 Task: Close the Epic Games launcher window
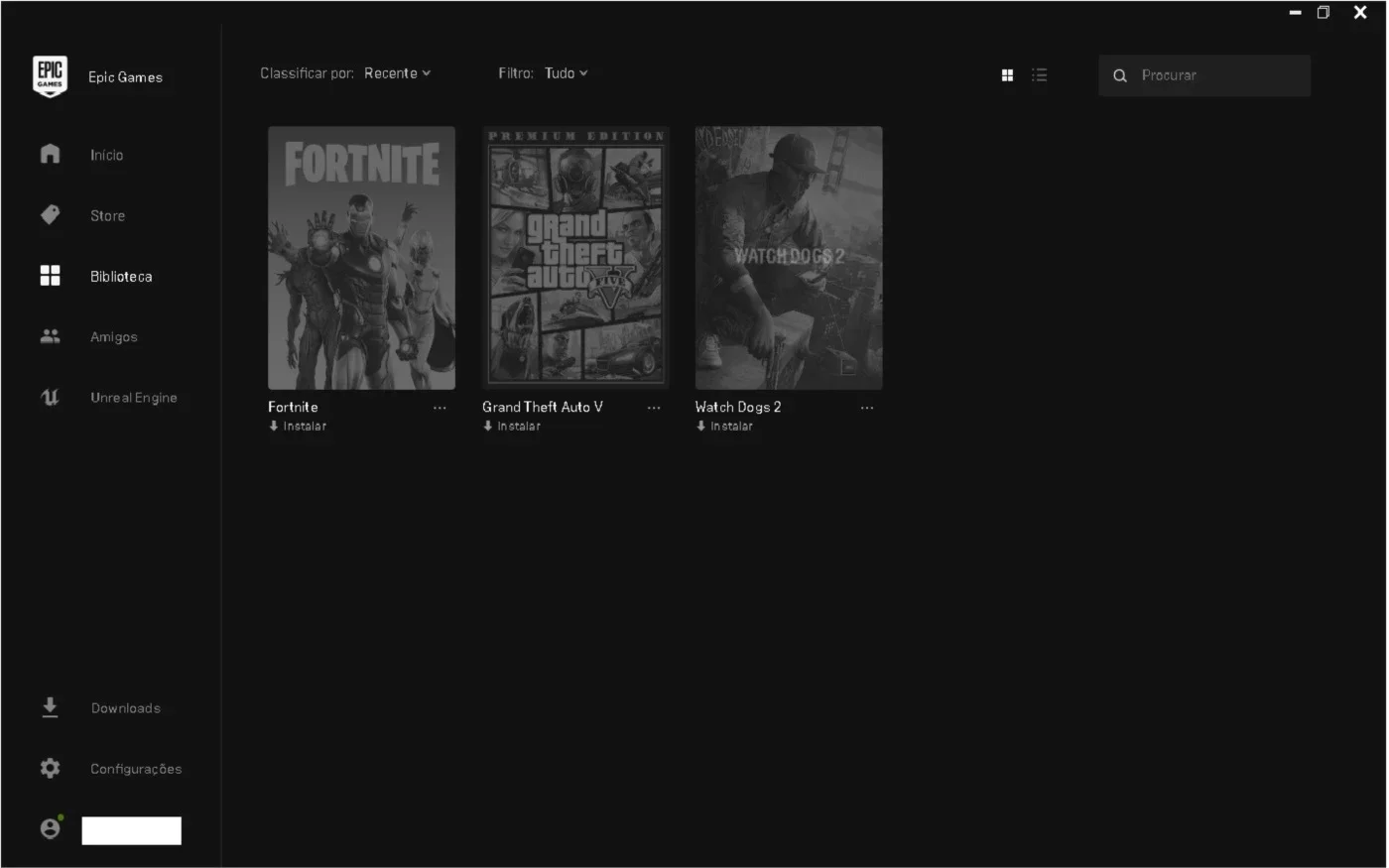[x=1360, y=13]
